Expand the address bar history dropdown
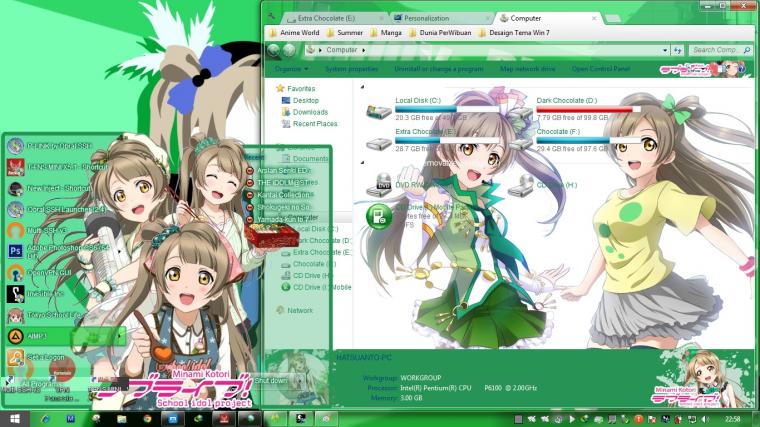The image size is (760, 427). click(x=665, y=50)
